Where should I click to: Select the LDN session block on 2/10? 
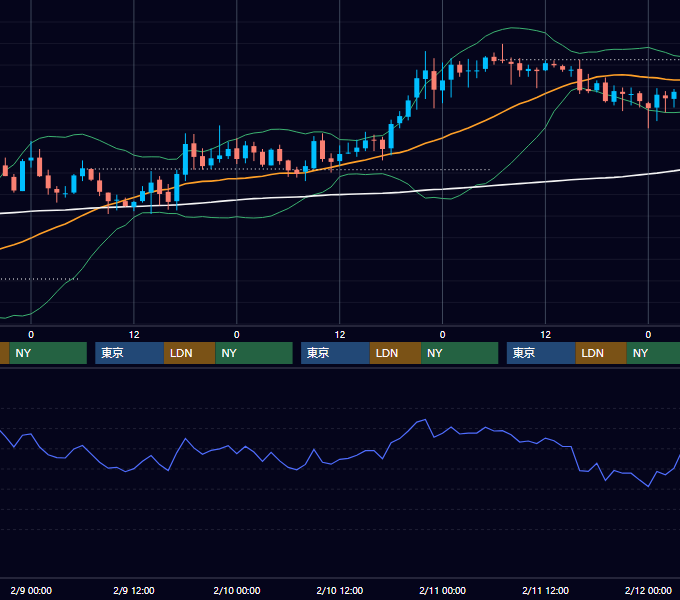(395, 353)
